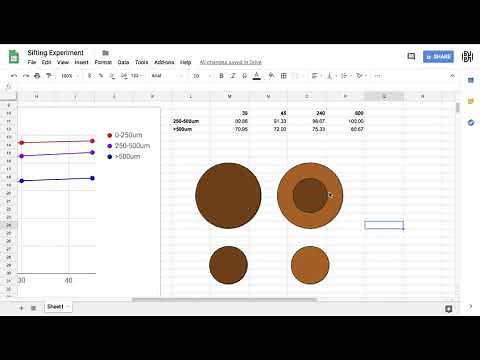
Task: Click the 250-500um legend entry
Action: 129,146
